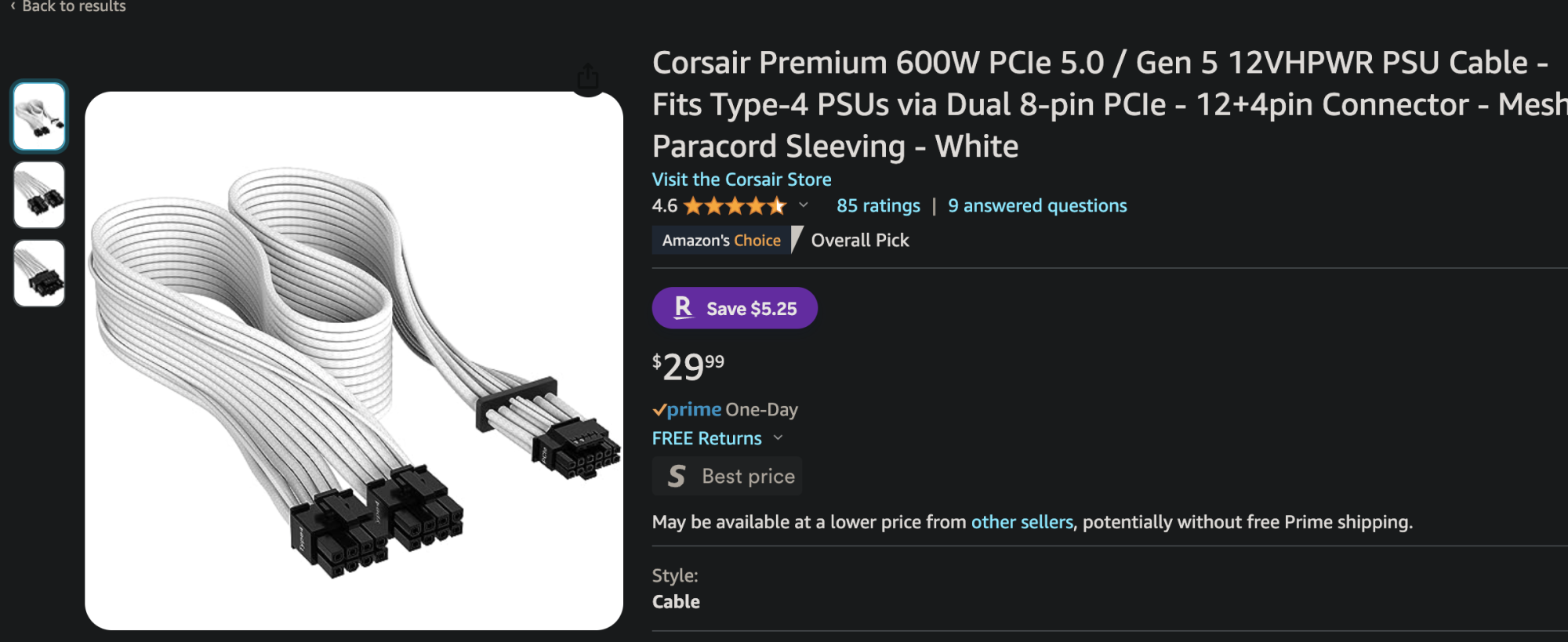This screenshot has width=1568, height=642.
Task: Click the back arrow beside Back to results
Action: click(x=13, y=6)
